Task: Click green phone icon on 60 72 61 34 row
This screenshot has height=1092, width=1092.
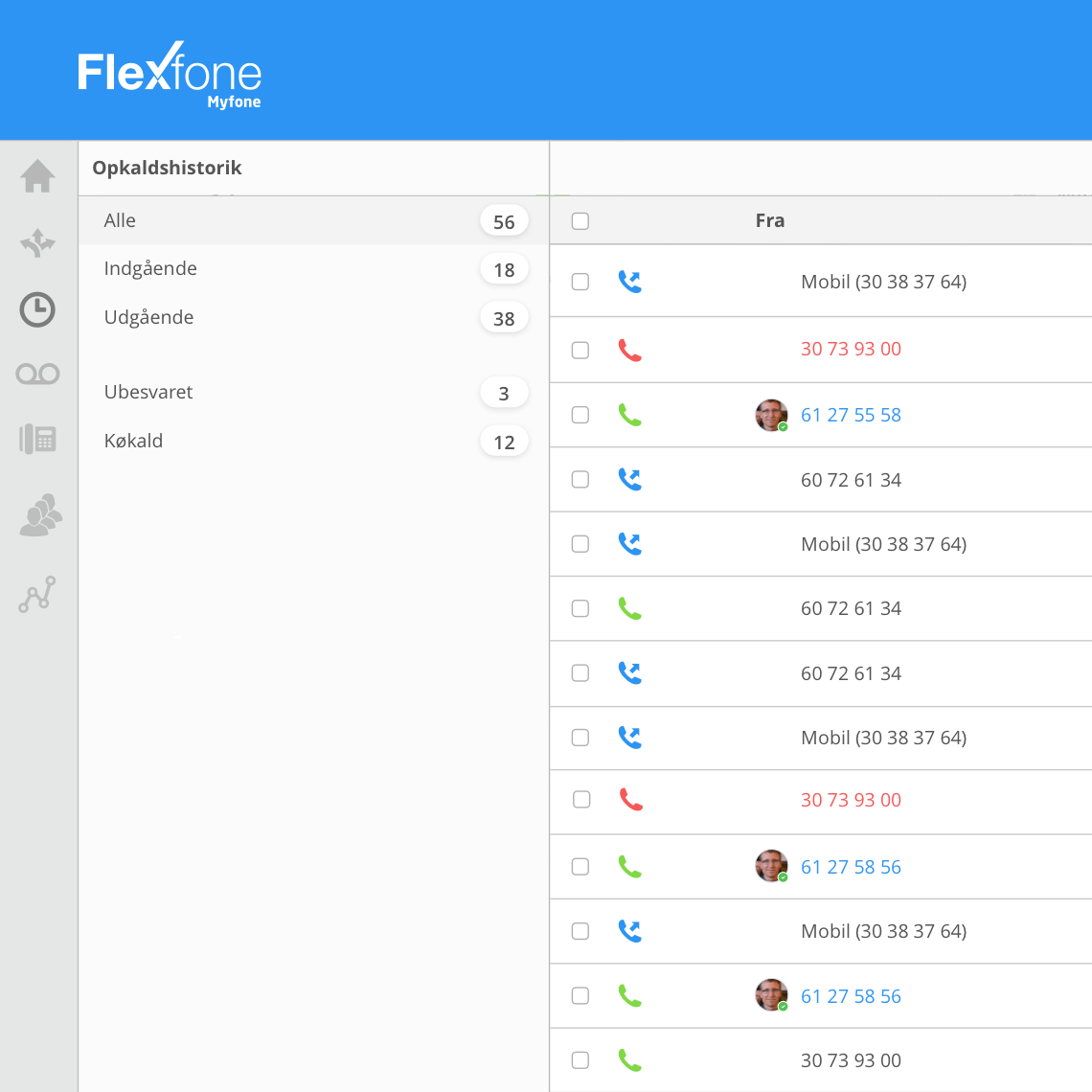Action: tap(630, 608)
